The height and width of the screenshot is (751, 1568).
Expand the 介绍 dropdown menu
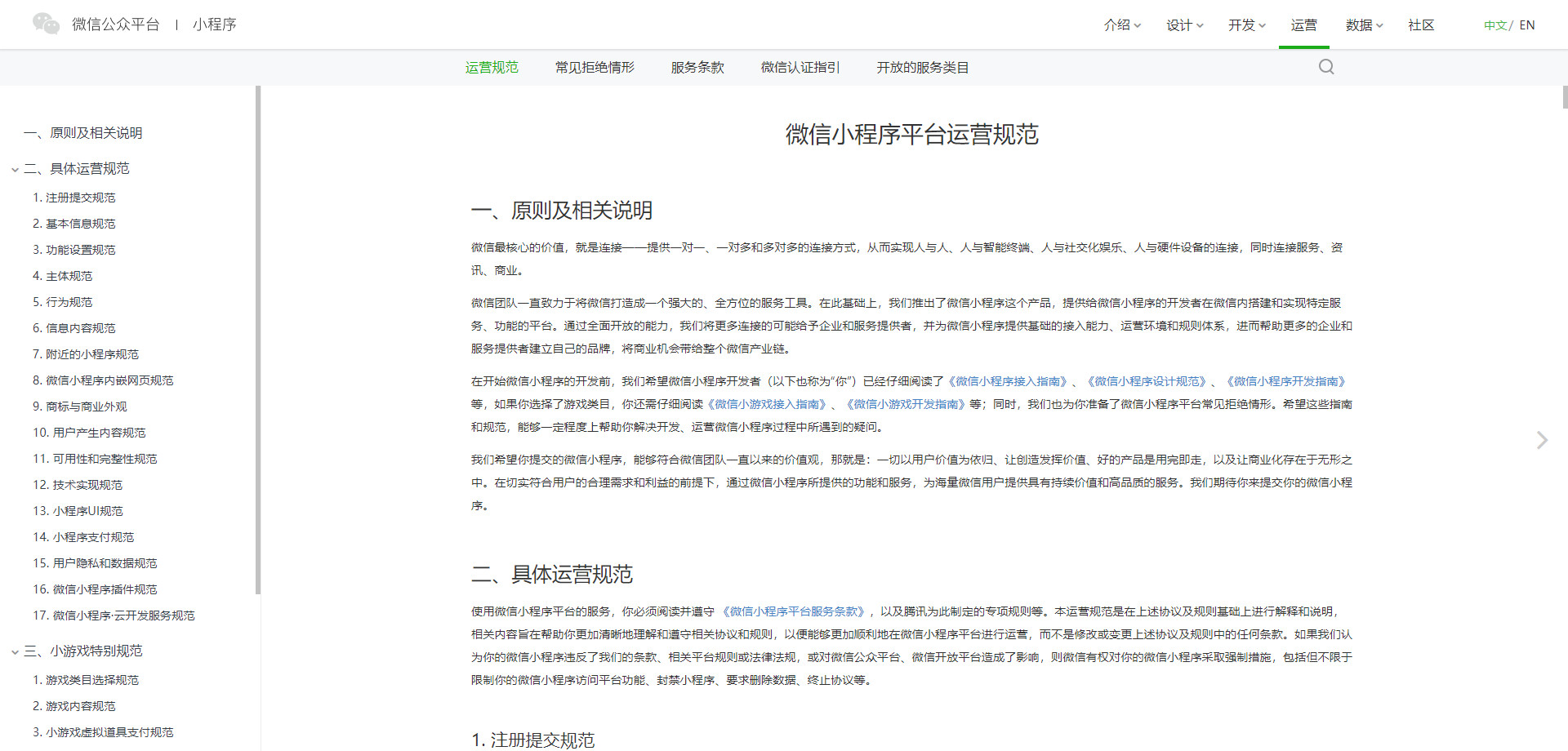pos(1122,25)
